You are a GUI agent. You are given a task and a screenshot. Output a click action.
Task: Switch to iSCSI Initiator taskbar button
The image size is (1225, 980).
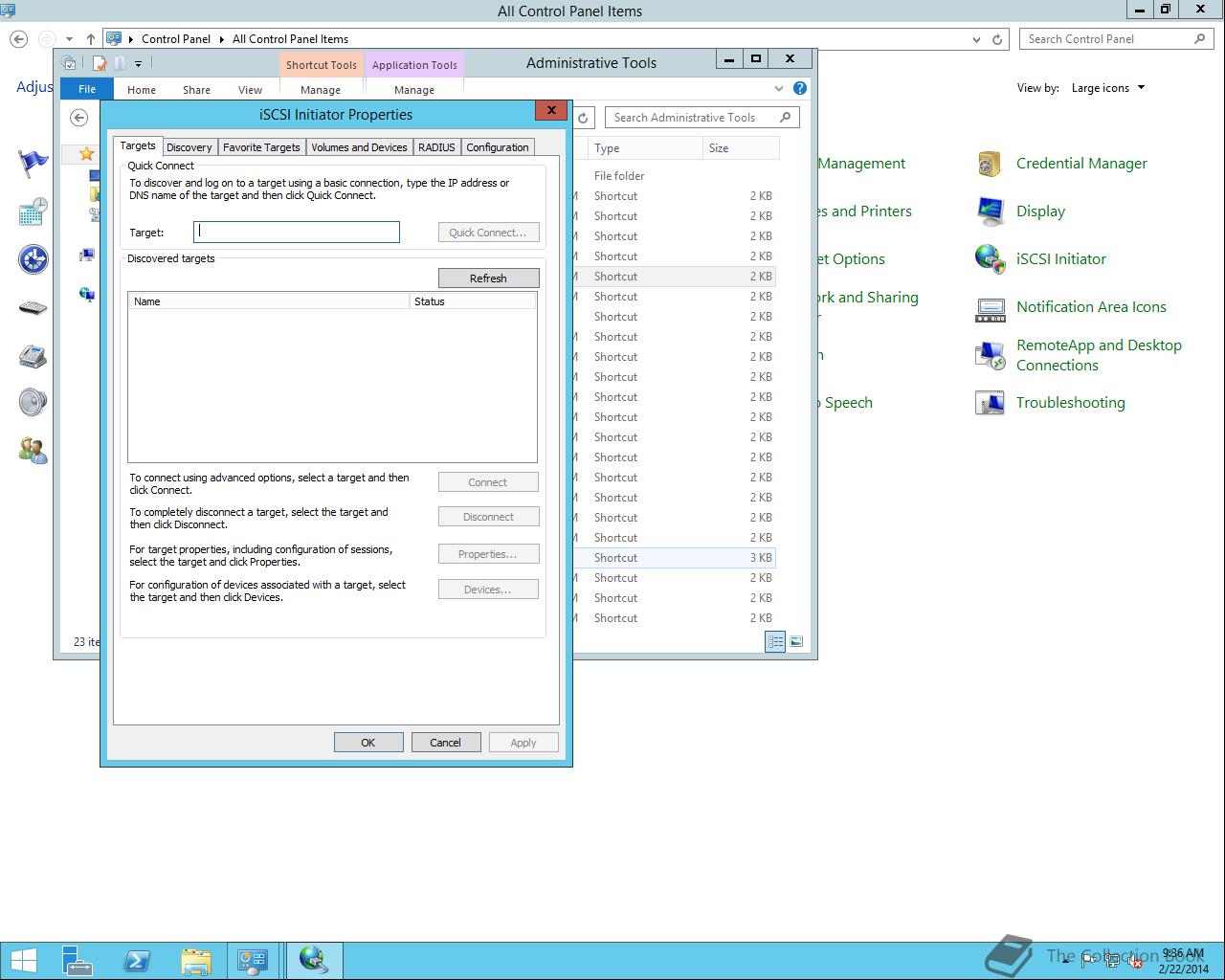pos(313,960)
